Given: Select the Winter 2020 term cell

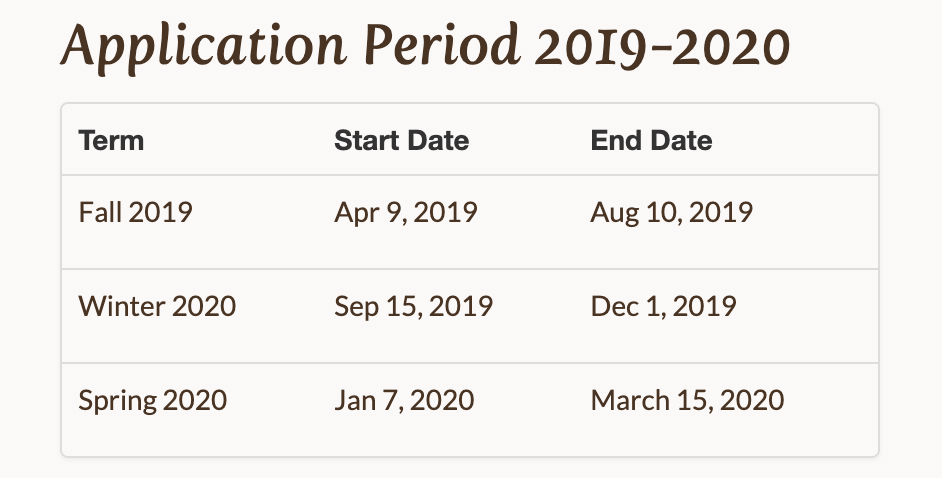Looking at the screenshot, I should coord(157,306).
